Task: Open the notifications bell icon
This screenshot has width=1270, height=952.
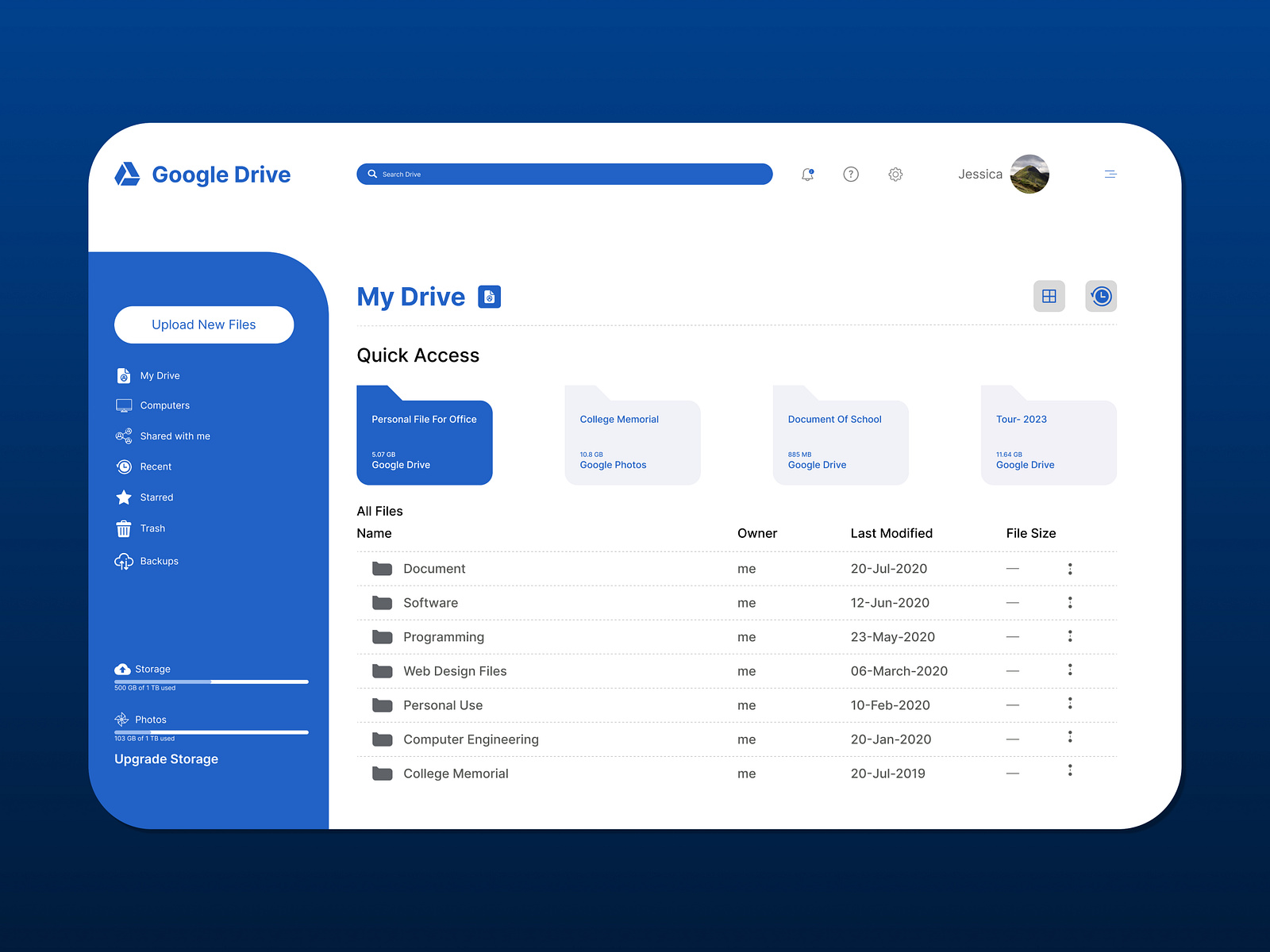Action: (x=808, y=174)
